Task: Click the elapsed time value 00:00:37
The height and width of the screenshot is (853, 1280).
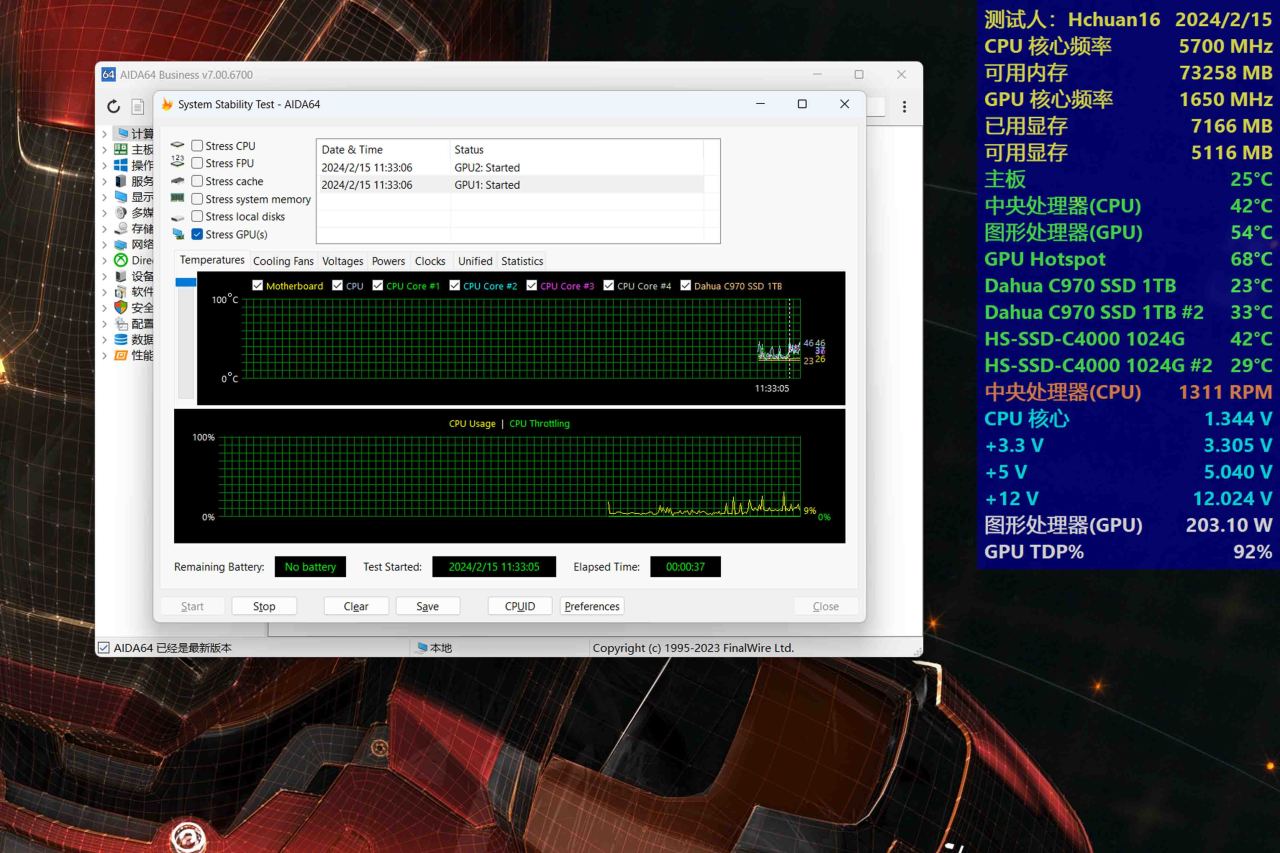Action: click(x=685, y=567)
